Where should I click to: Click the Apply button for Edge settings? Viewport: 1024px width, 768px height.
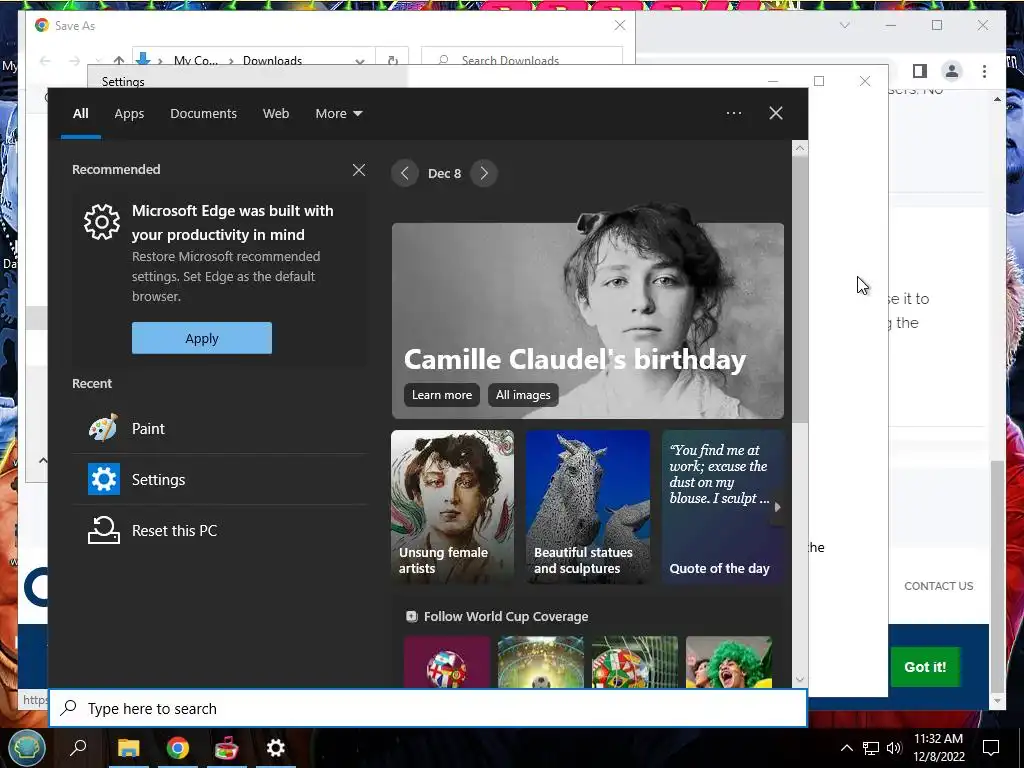[202, 338]
